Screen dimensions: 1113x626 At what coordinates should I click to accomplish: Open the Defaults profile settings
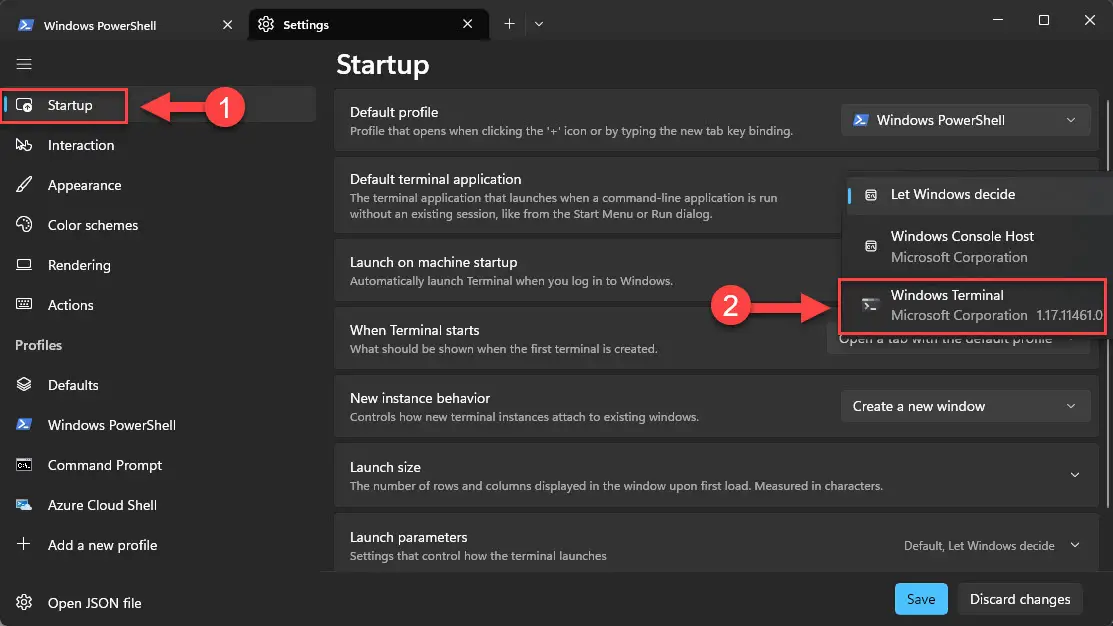point(159,385)
